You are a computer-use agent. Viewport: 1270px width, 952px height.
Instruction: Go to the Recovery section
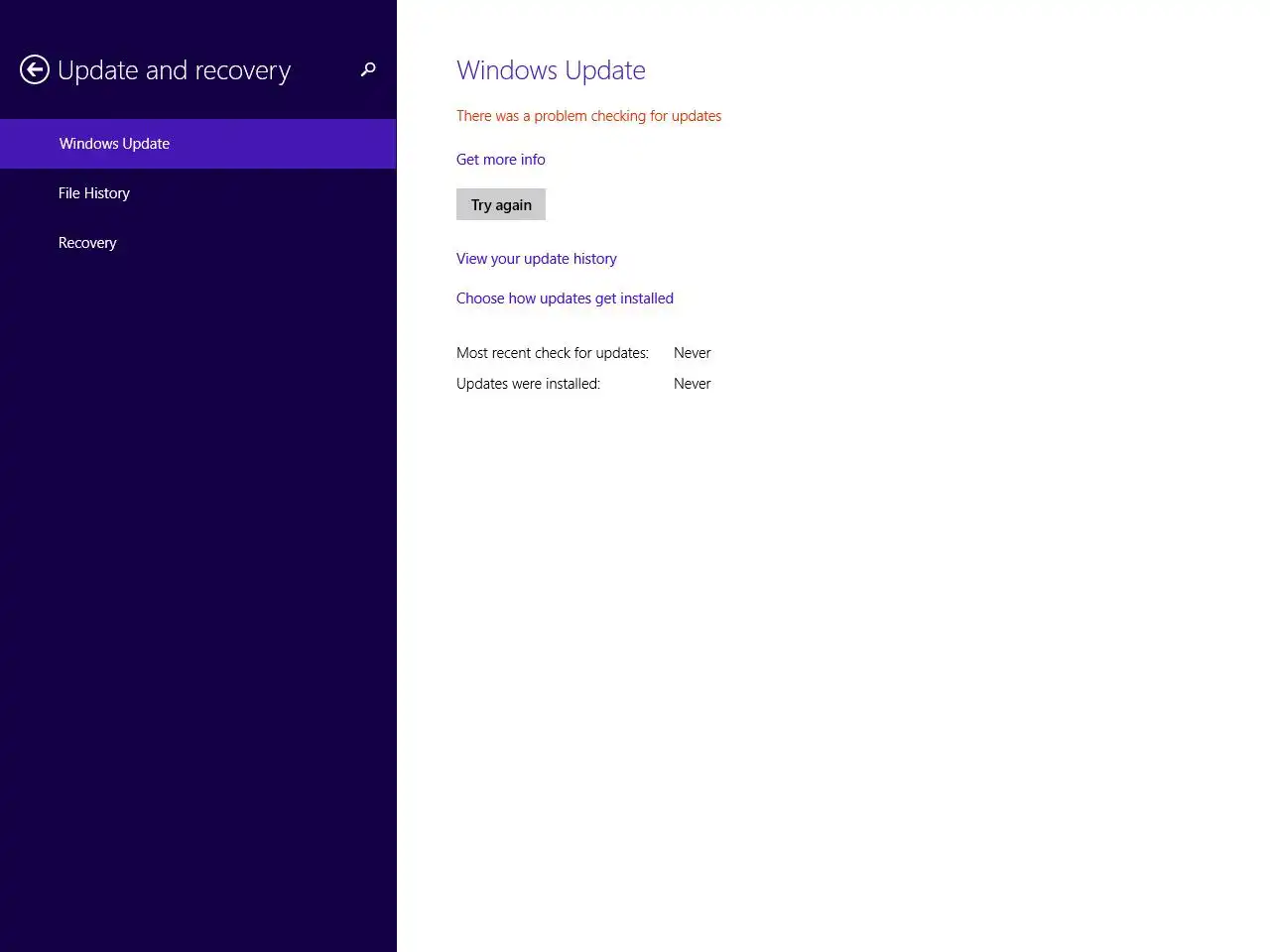pos(198,243)
